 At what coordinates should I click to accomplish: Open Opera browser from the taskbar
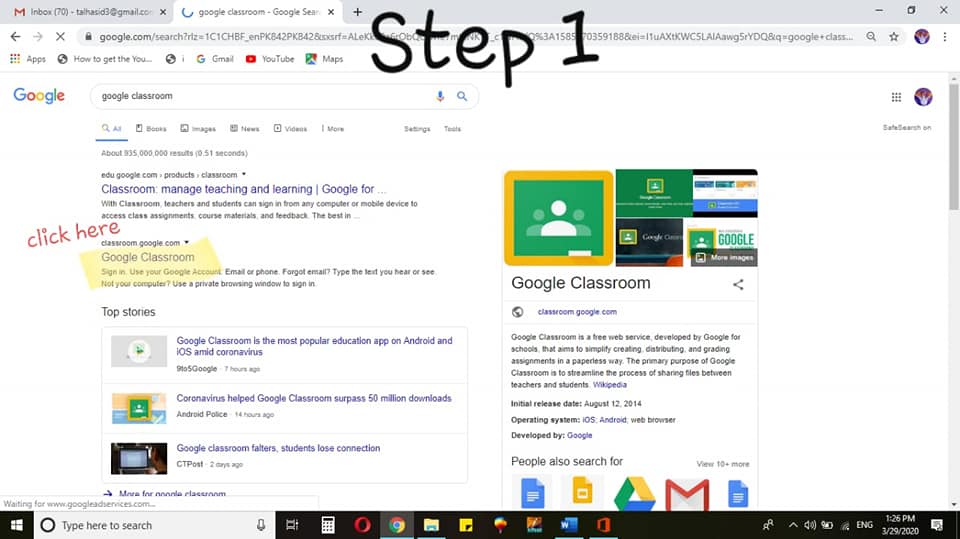(362, 526)
